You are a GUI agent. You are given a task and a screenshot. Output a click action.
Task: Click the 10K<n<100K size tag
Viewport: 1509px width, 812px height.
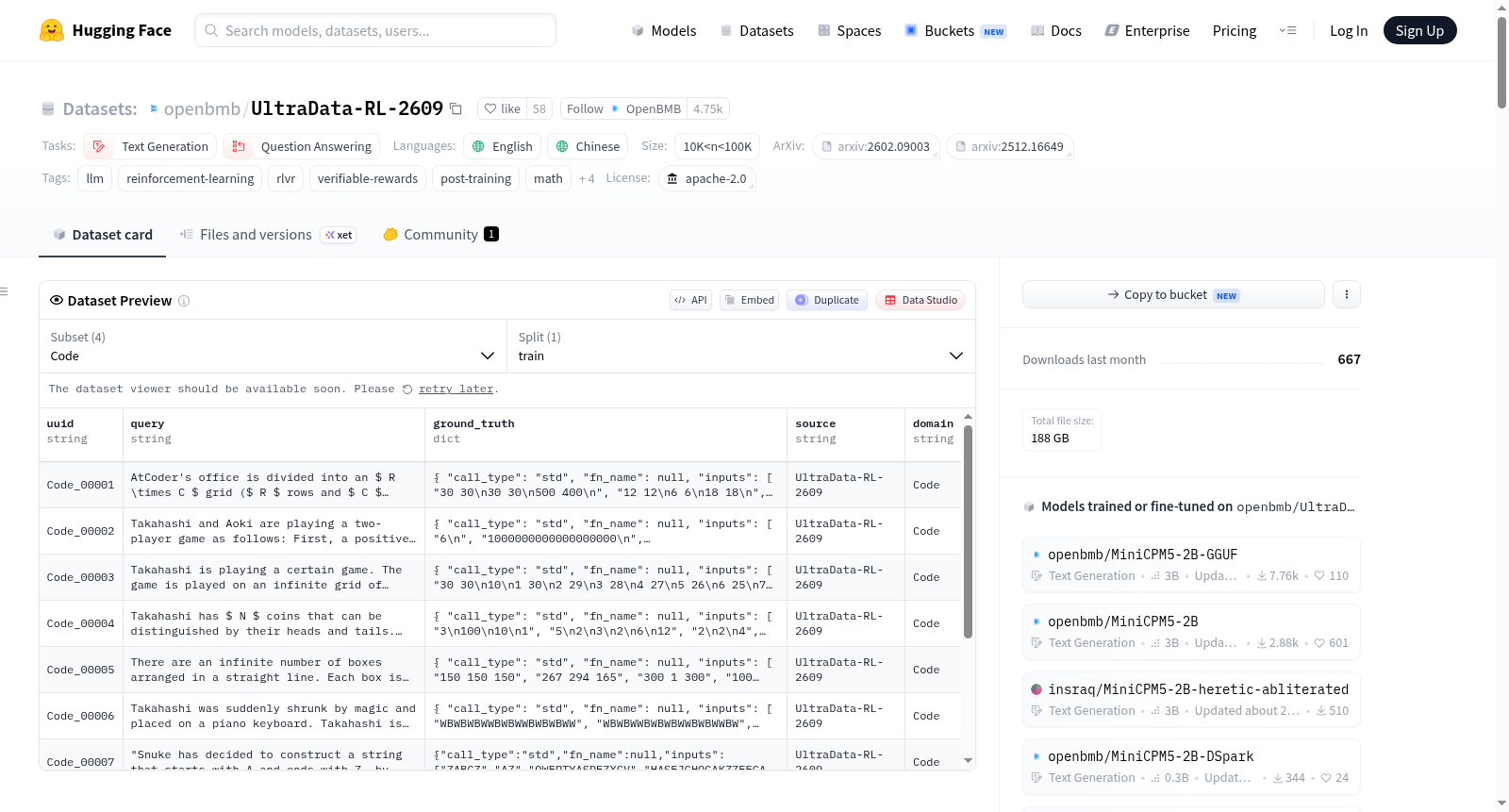(x=718, y=146)
